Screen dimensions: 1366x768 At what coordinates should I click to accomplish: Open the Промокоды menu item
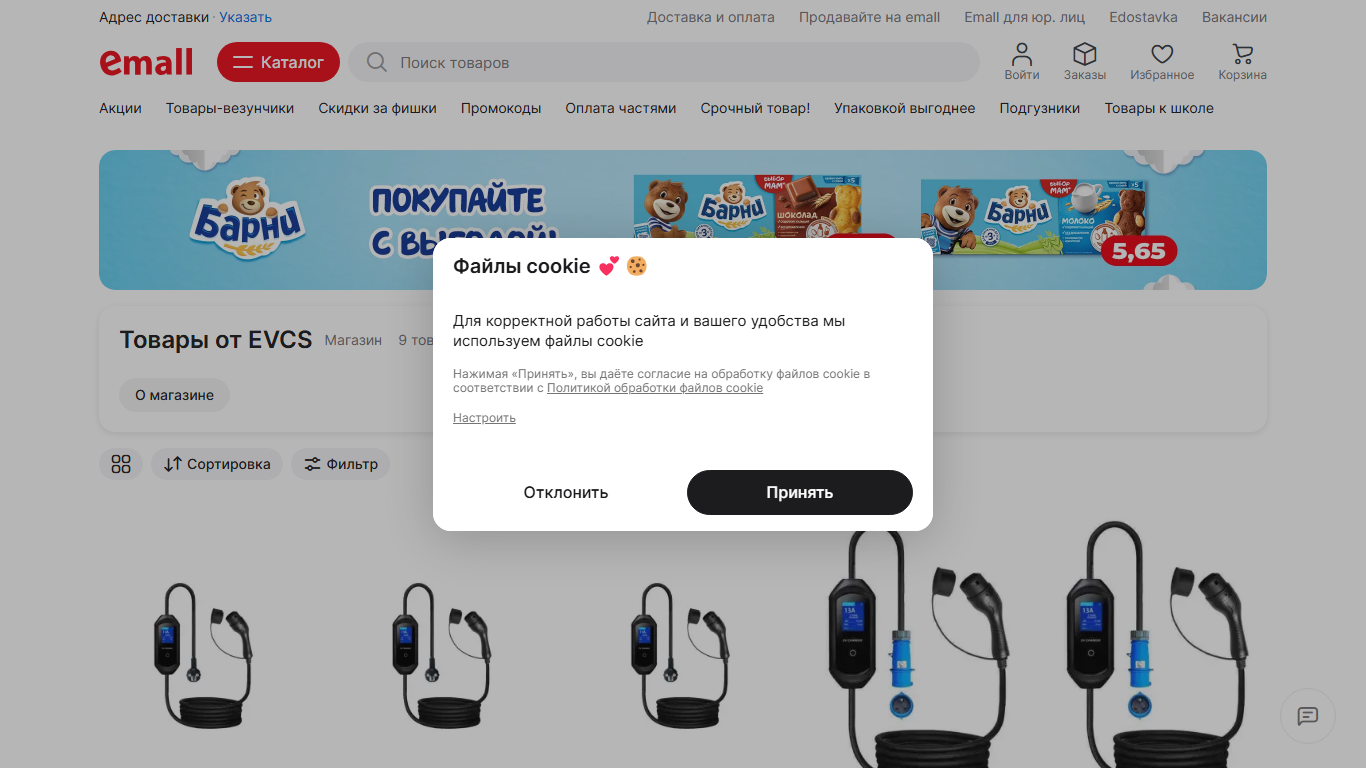[x=501, y=108]
